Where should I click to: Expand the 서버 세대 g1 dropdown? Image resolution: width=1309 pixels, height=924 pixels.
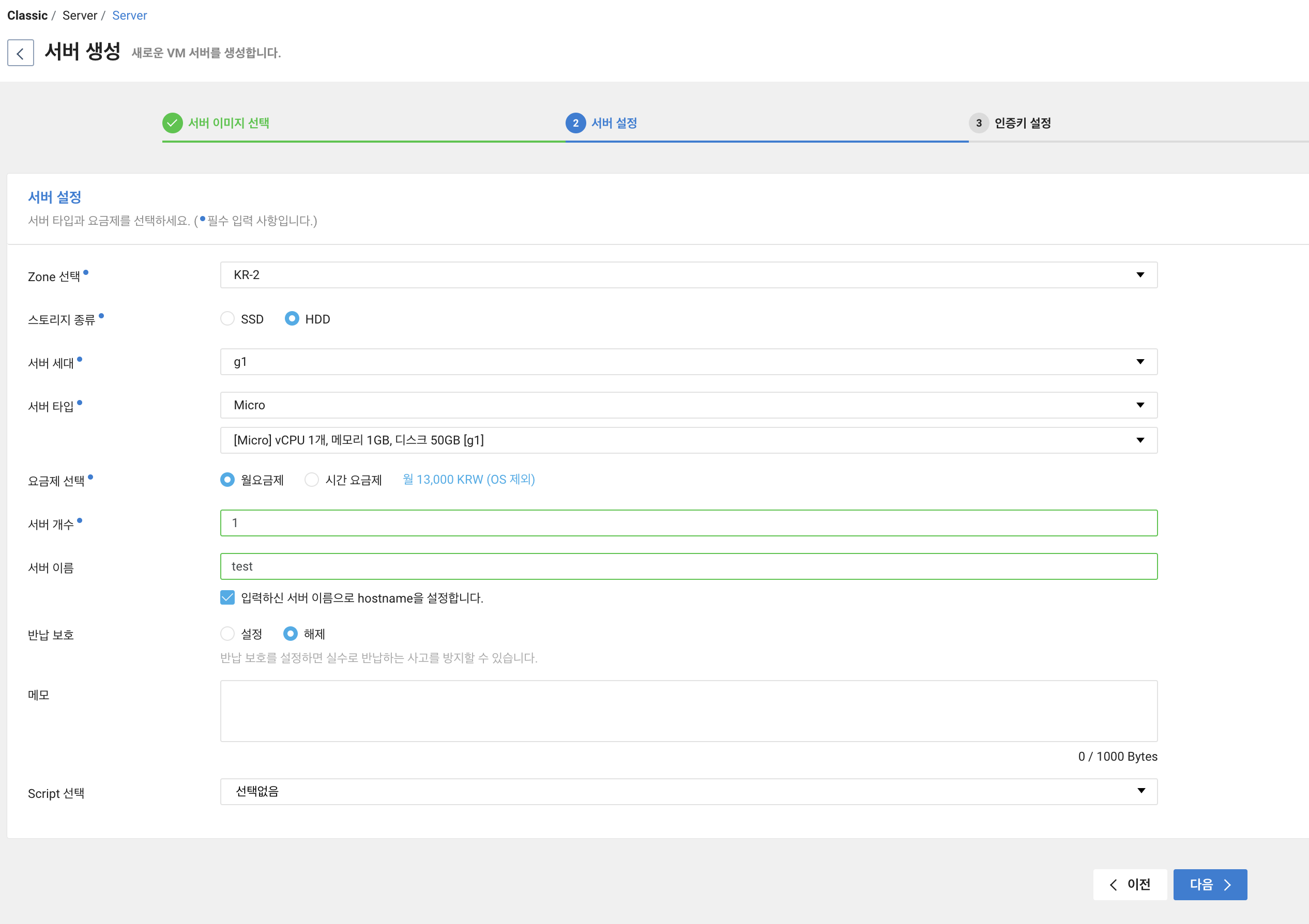tap(688, 362)
